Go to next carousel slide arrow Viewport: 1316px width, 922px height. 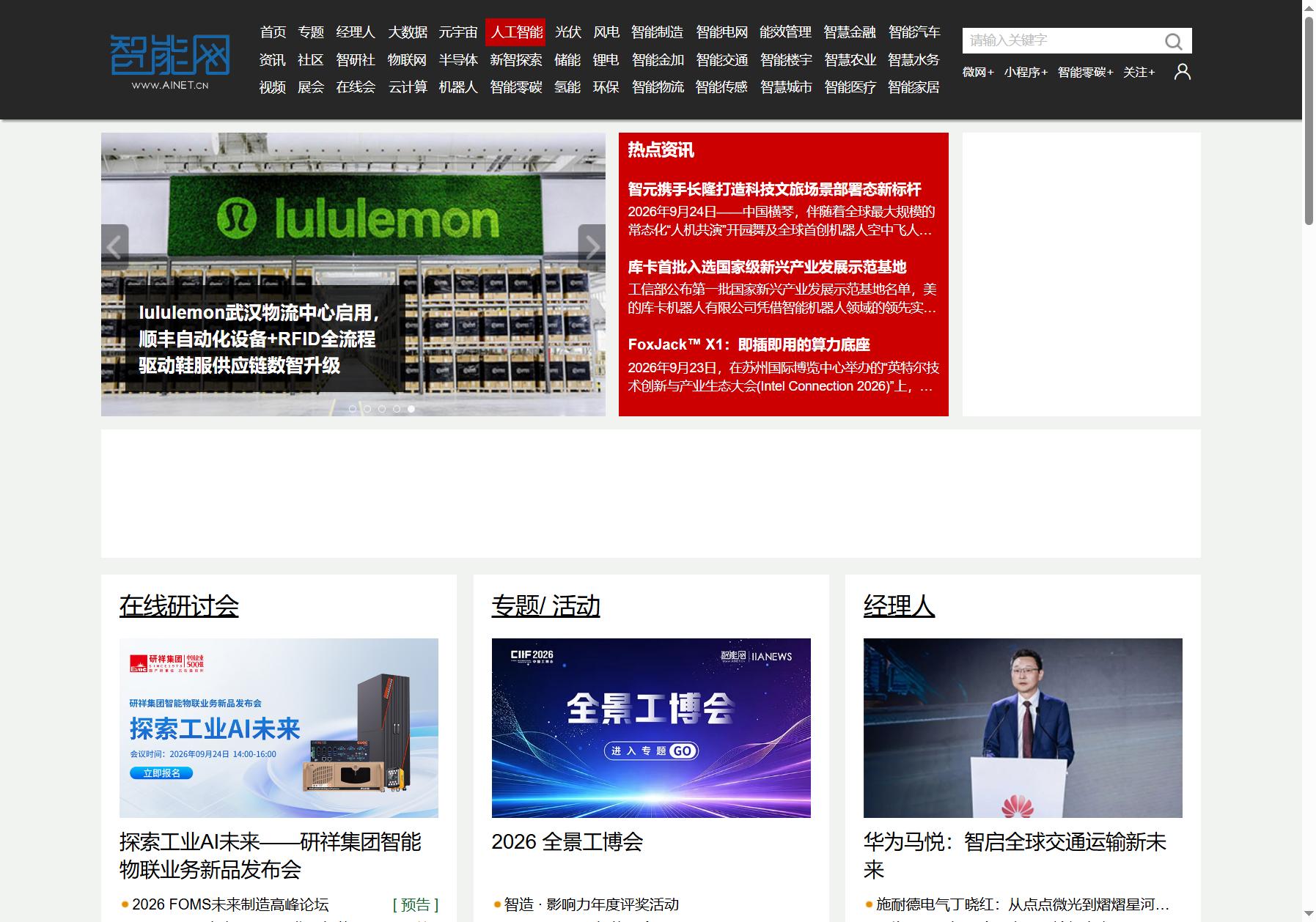[592, 247]
